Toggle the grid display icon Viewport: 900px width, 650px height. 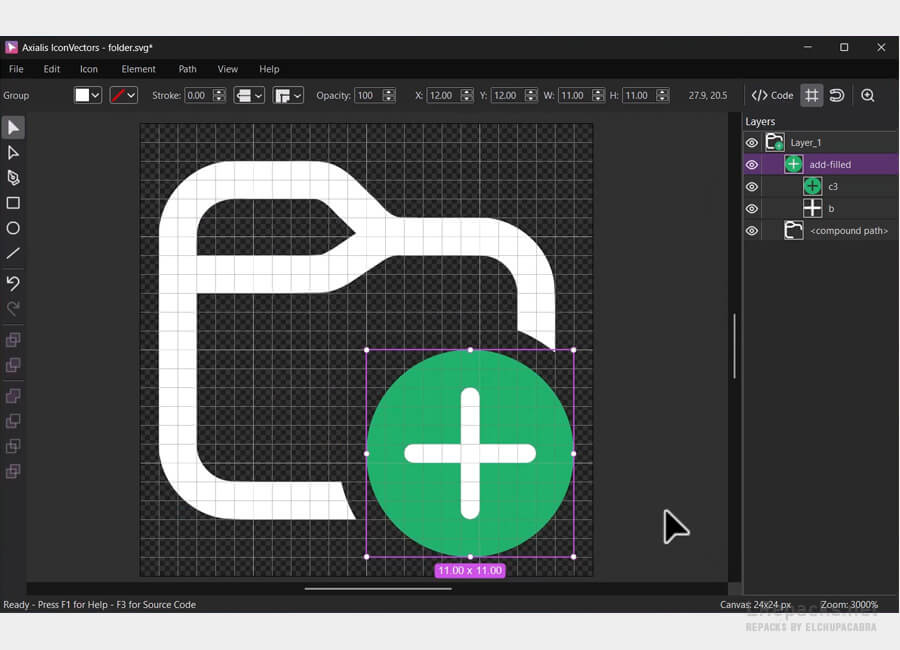(811, 95)
